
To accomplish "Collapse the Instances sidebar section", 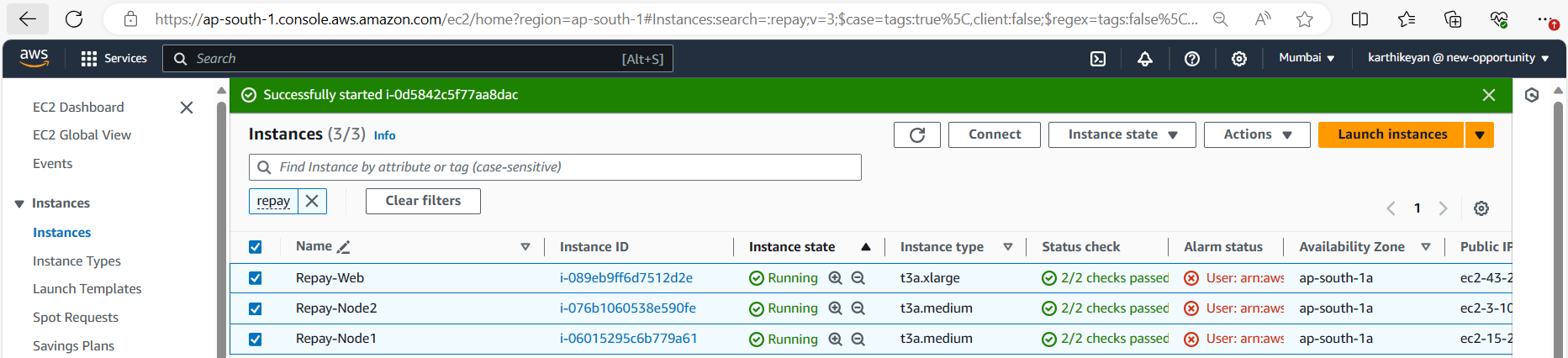I will (x=19, y=203).
